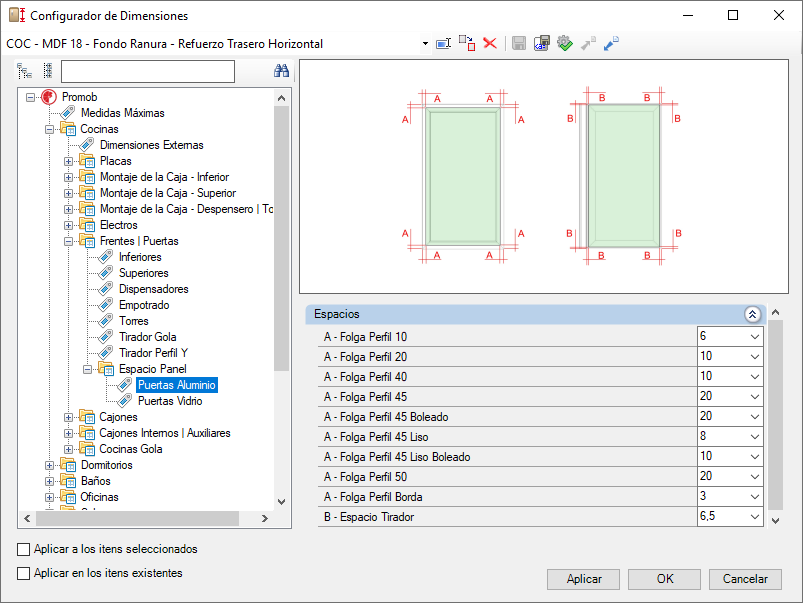
Task: Open the Medidas Máximas item
Action: tap(122, 113)
